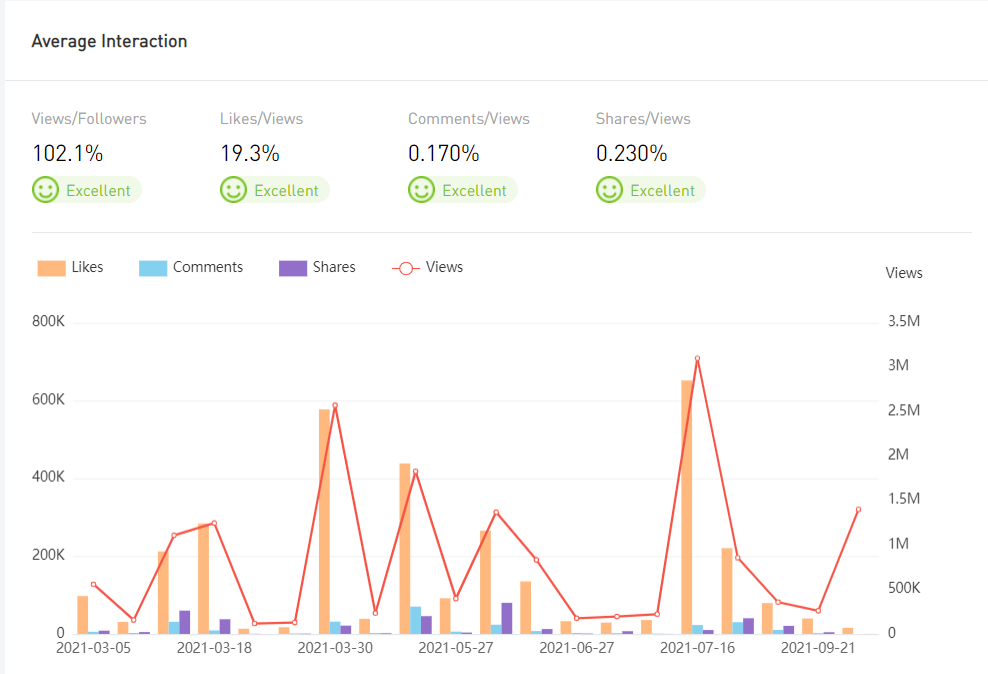The image size is (988, 674).
Task: Toggle the Comments series in the legend
Action: 191,268
